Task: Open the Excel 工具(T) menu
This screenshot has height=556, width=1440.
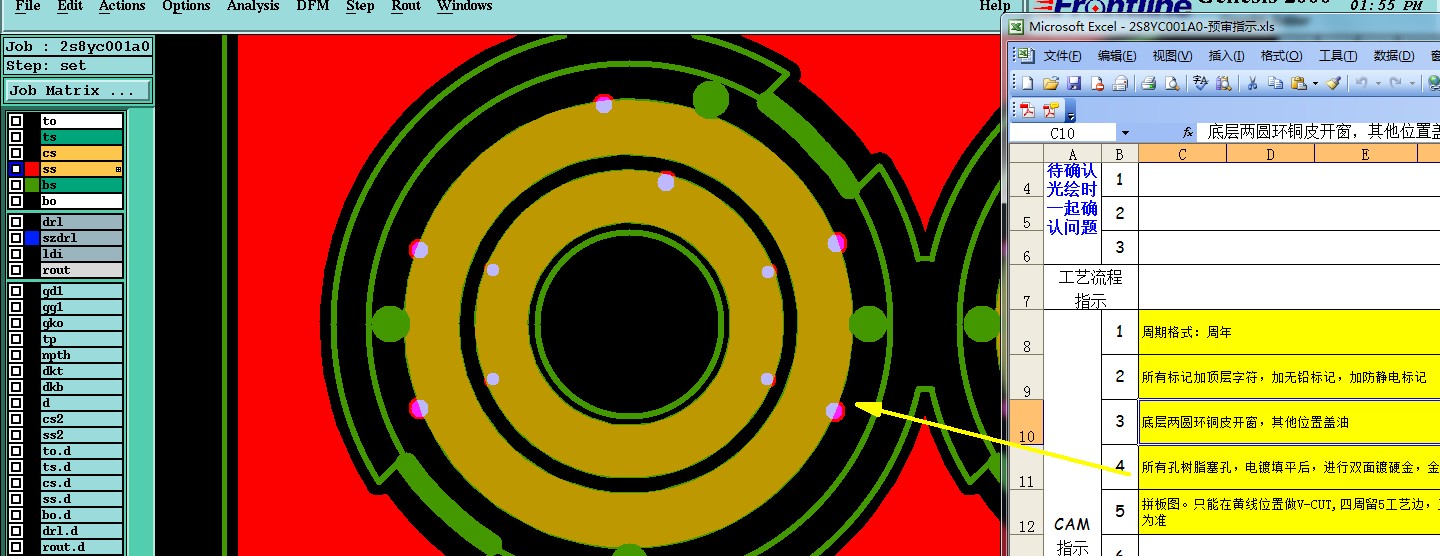Action: click(x=1337, y=56)
